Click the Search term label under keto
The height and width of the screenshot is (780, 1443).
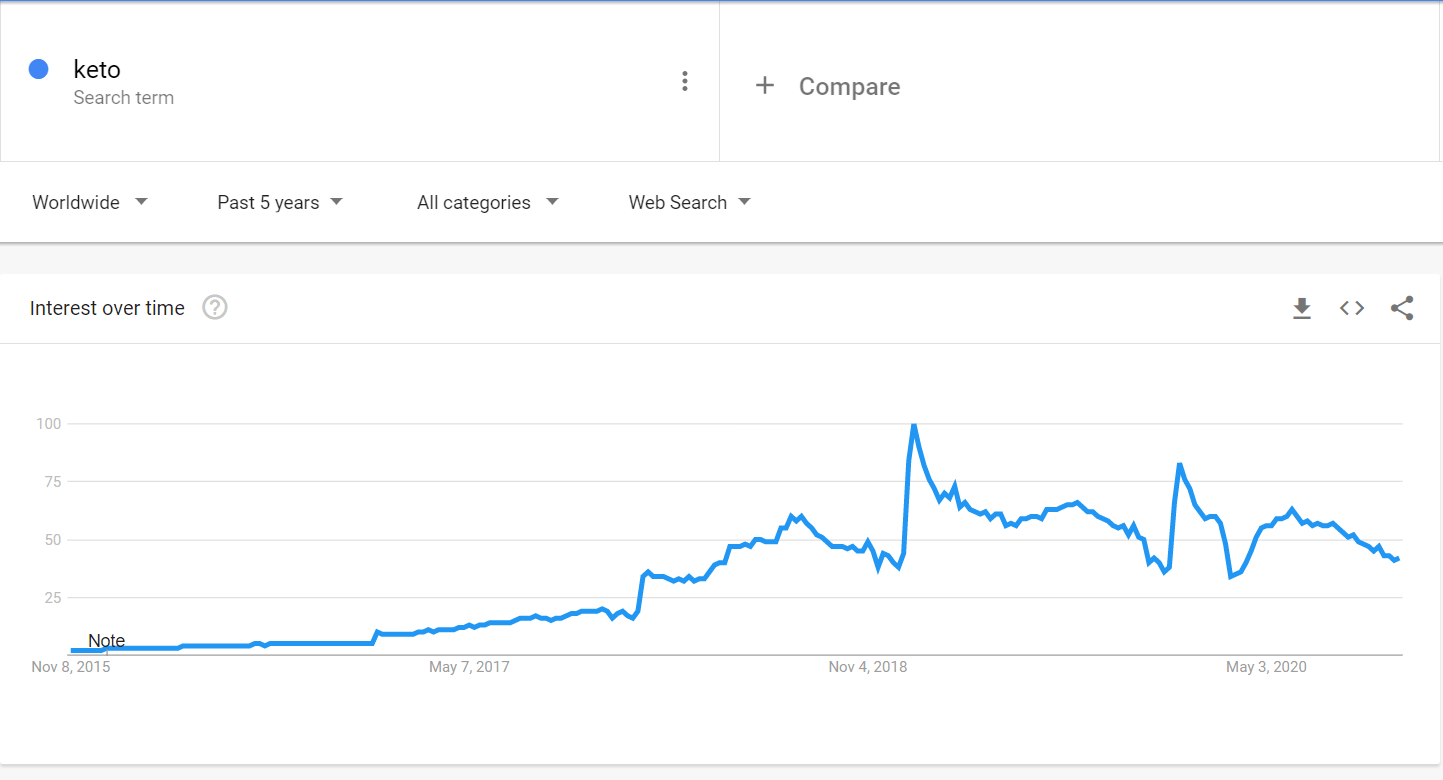(124, 98)
